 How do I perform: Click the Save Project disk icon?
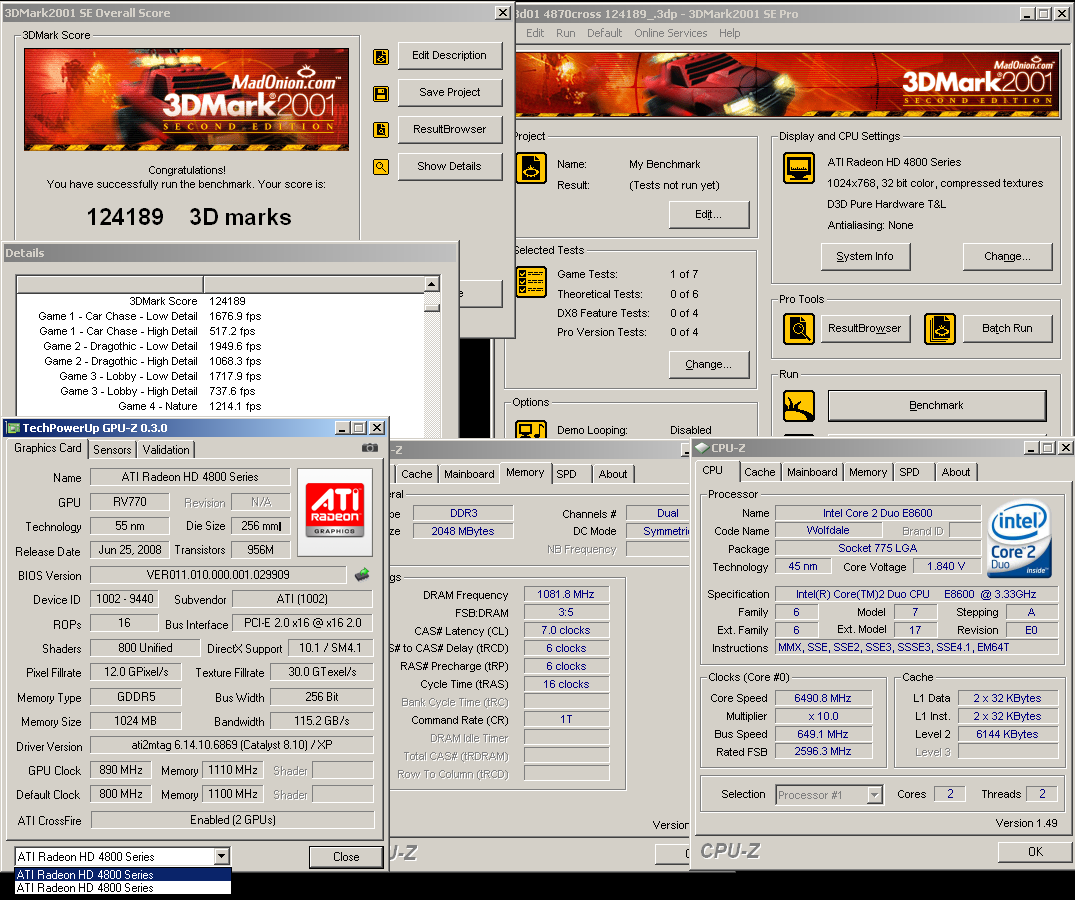point(381,93)
